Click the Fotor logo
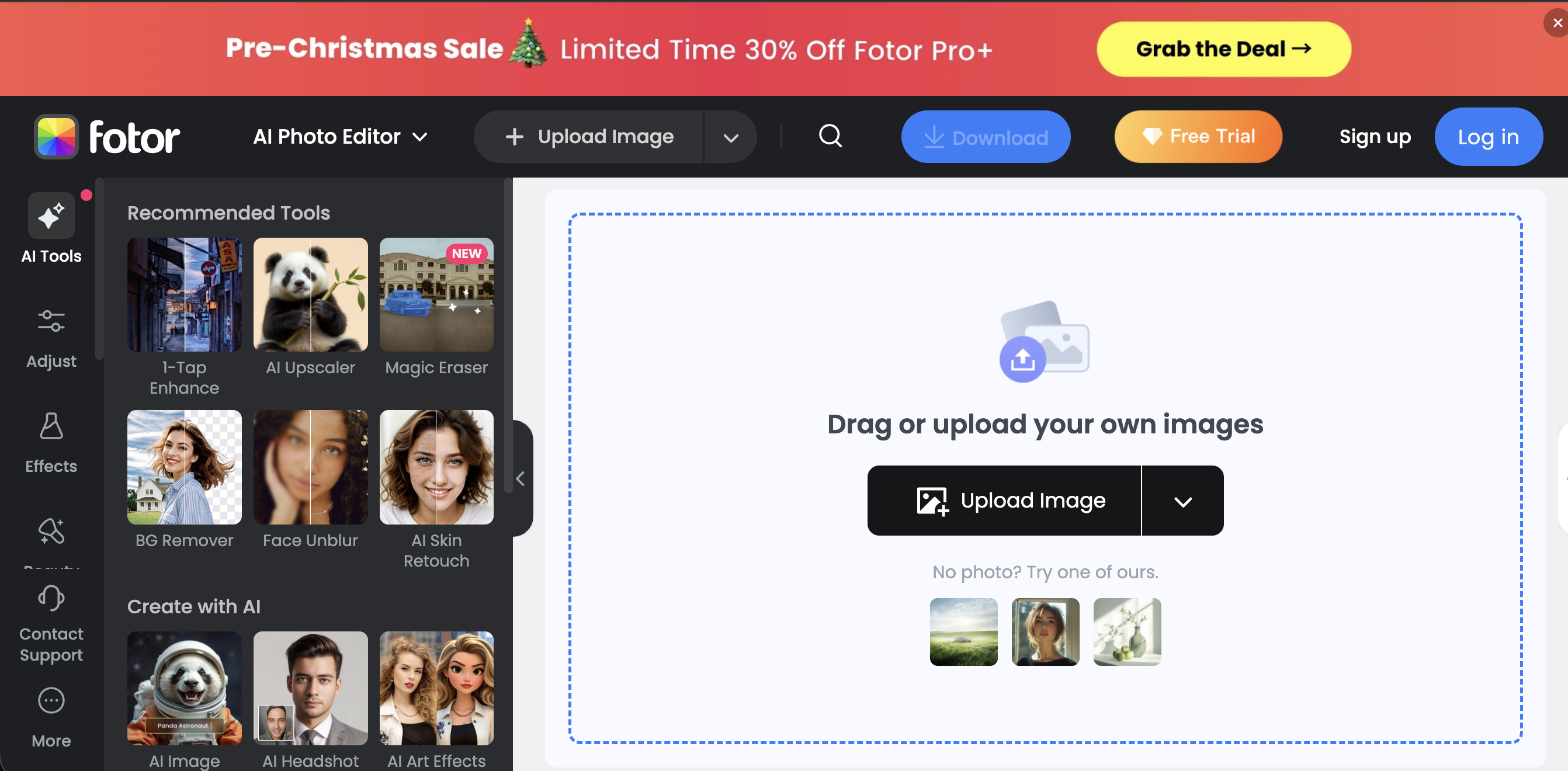 pyautogui.click(x=107, y=137)
